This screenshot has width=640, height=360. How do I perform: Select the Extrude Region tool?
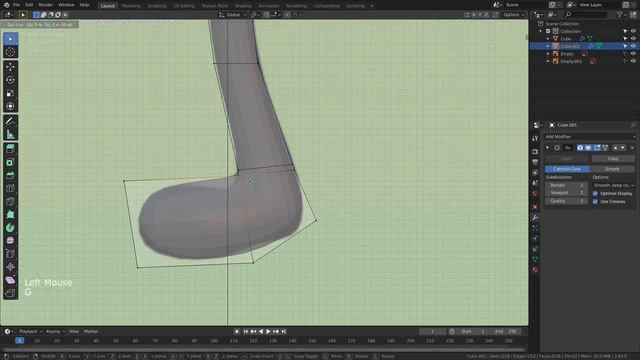click(x=11, y=149)
